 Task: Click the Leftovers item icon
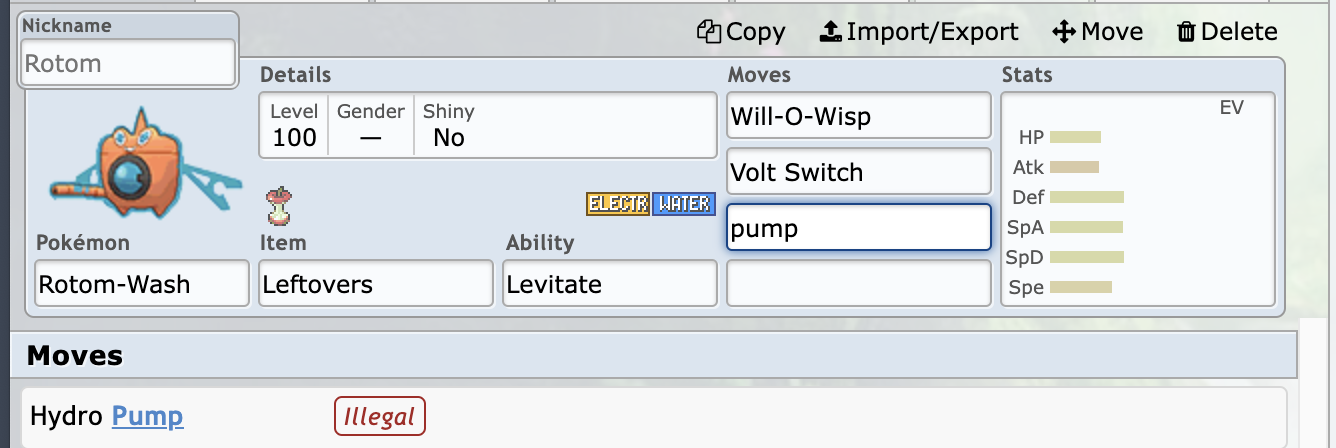[x=277, y=203]
